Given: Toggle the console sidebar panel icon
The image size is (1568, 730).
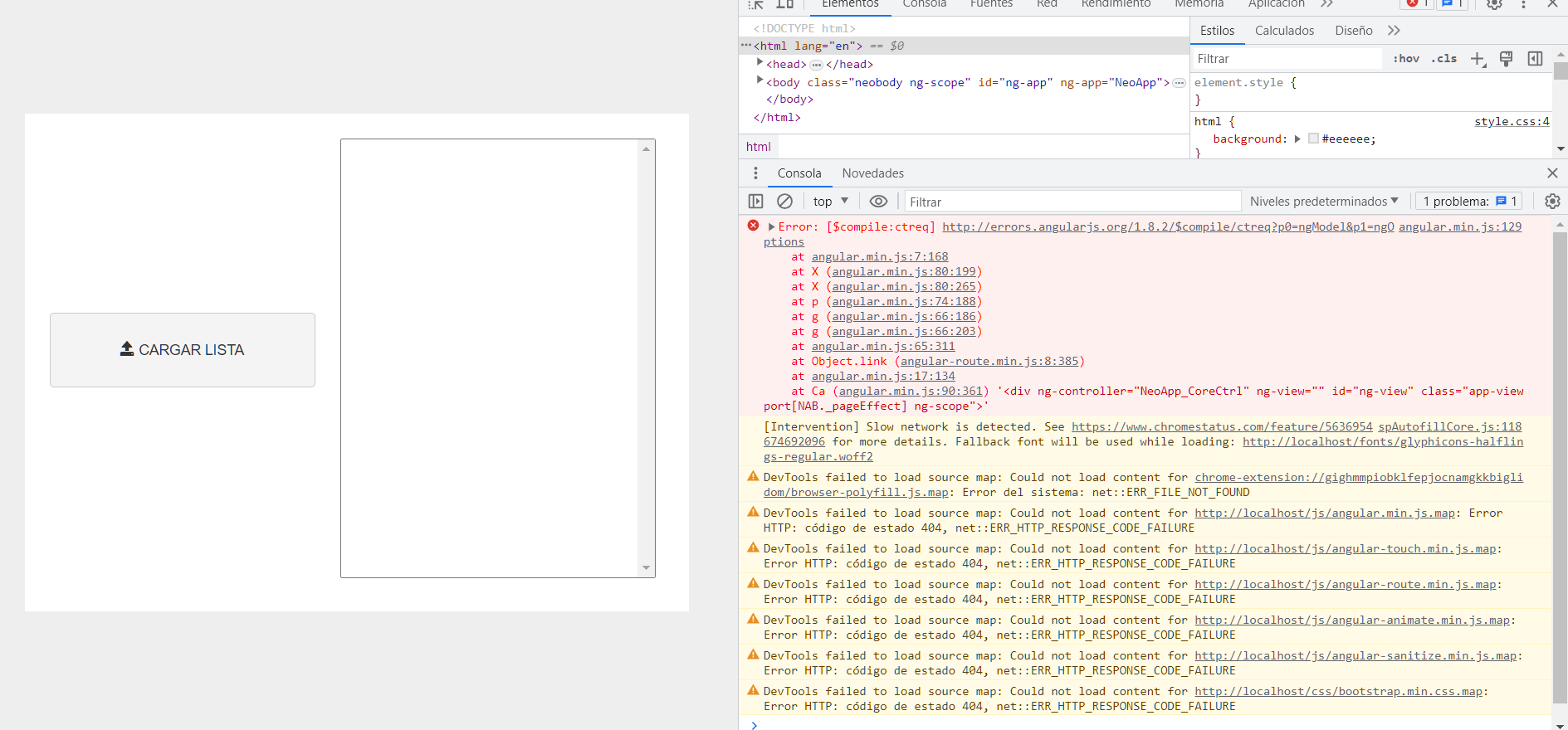Looking at the screenshot, I should click(x=755, y=202).
